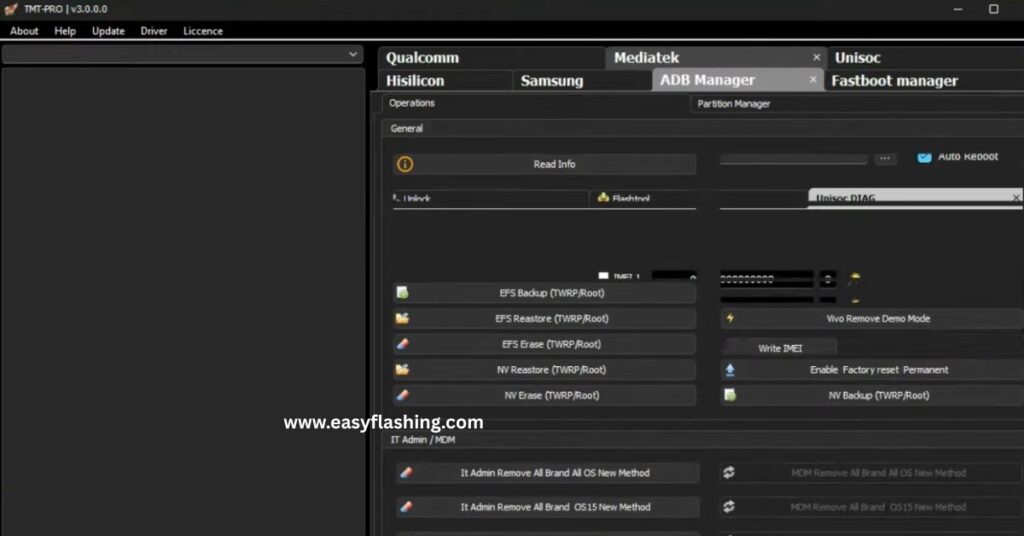The height and width of the screenshot is (536, 1024).
Task: Click NV Backup (TWRP/Root) button
Action: [872, 395]
